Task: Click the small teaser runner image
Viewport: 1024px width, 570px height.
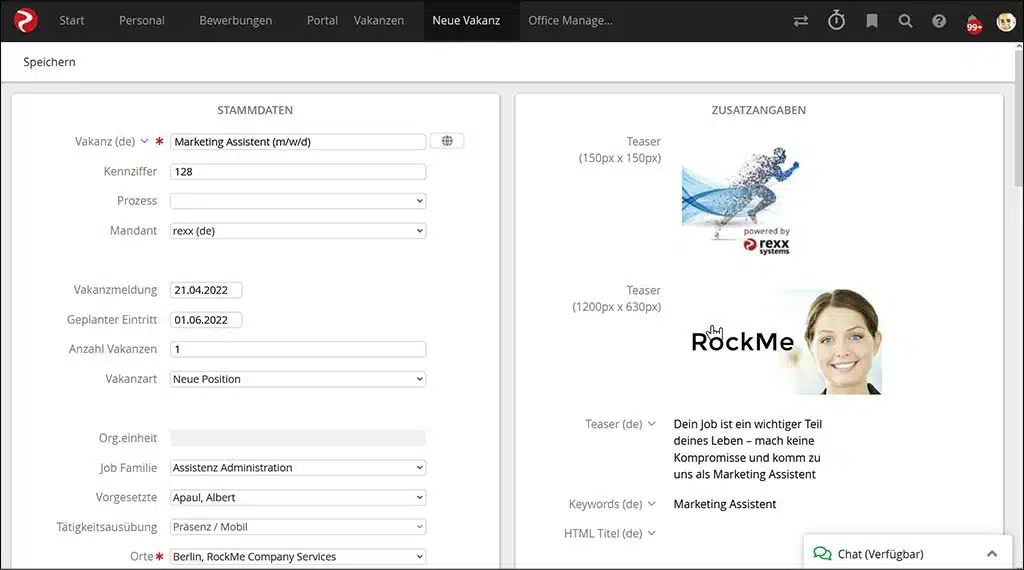Action: 741,202
